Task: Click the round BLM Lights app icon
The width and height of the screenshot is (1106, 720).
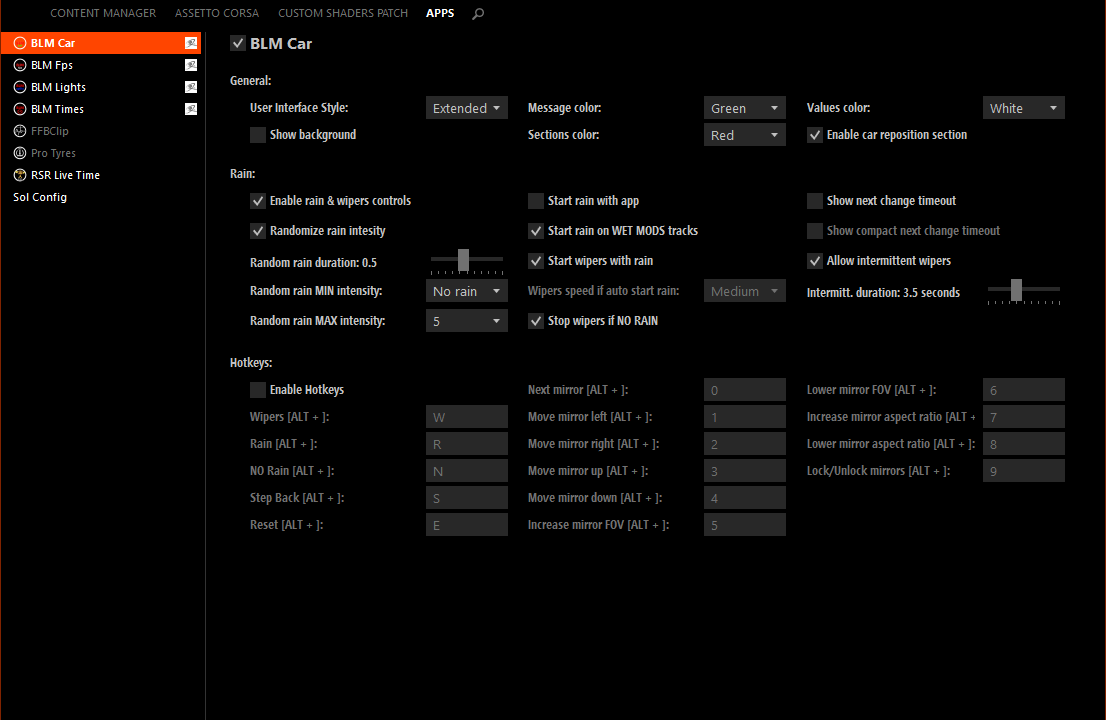Action: click(20, 87)
